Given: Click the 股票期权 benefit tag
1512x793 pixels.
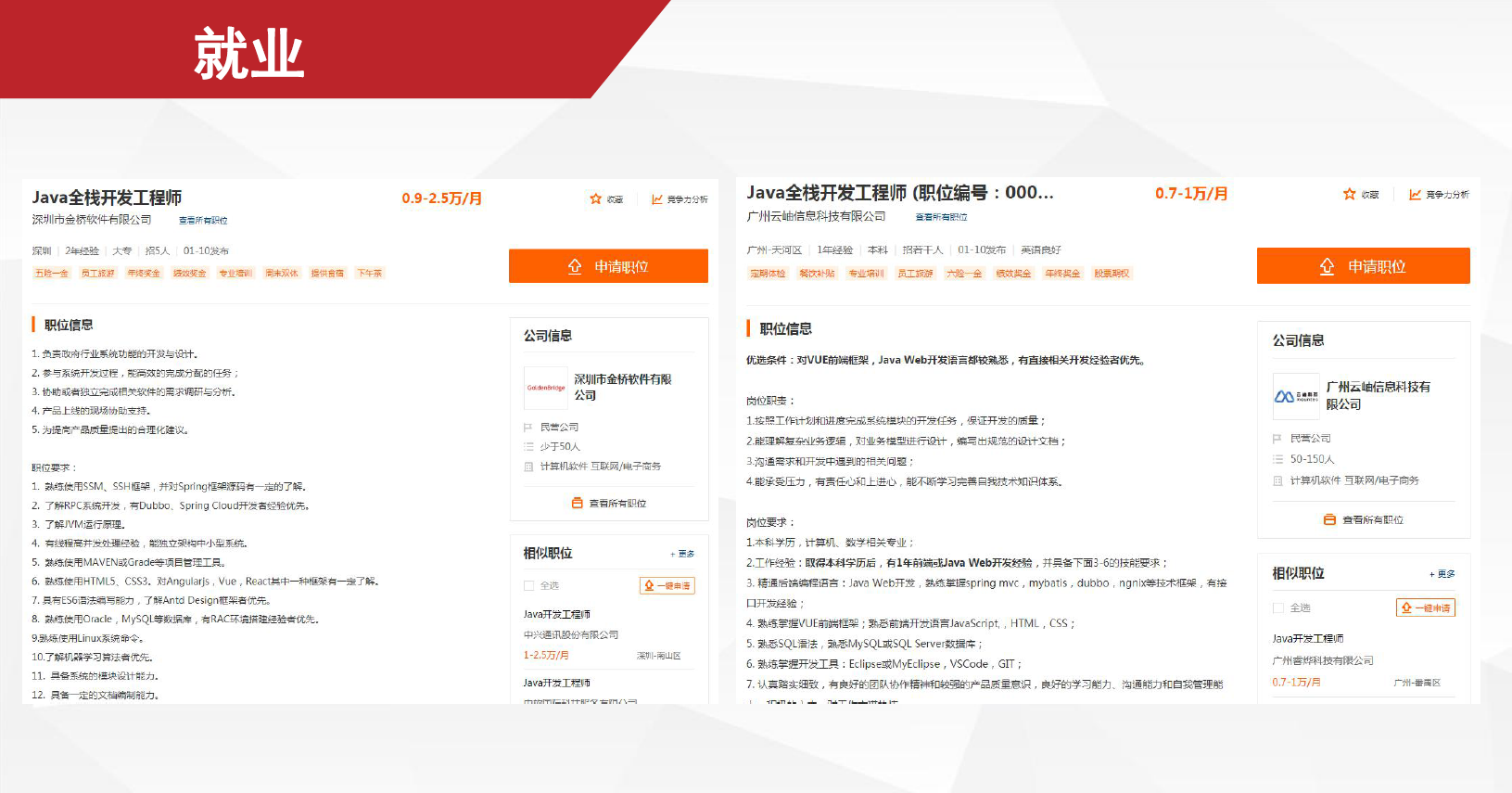Looking at the screenshot, I should (1112, 274).
